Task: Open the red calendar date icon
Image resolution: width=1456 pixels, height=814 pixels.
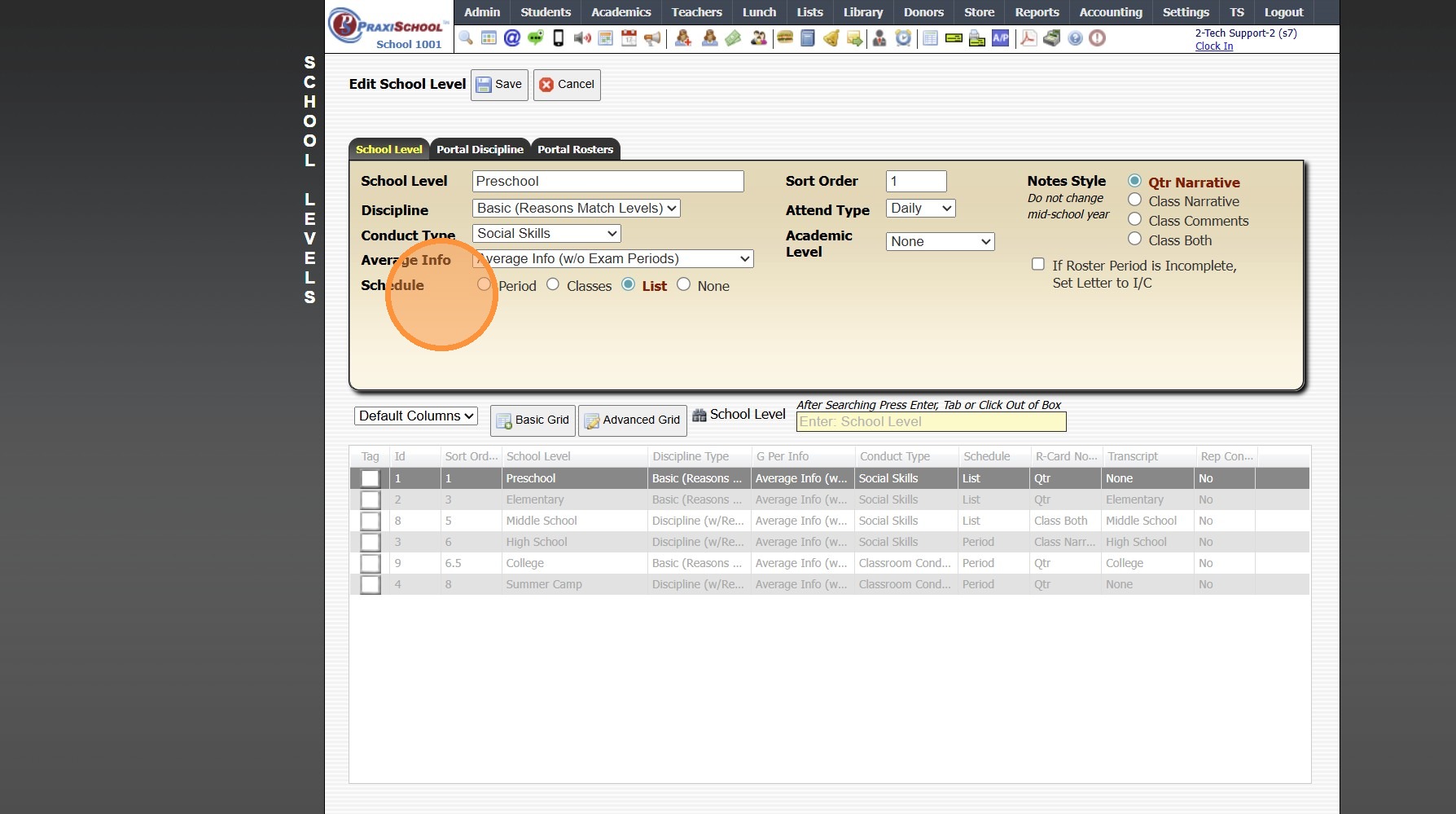Action: [x=629, y=38]
